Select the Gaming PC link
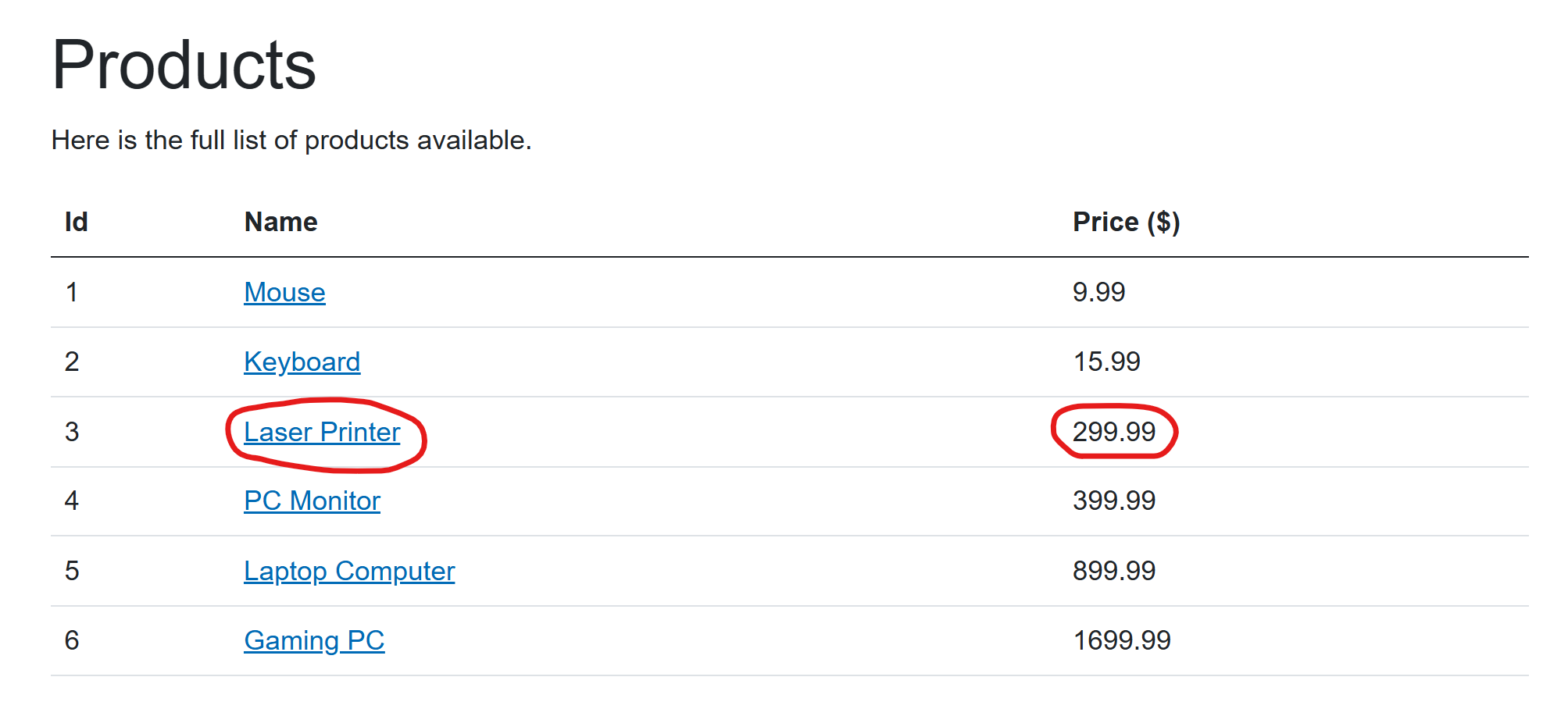1568x709 pixels. point(314,640)
